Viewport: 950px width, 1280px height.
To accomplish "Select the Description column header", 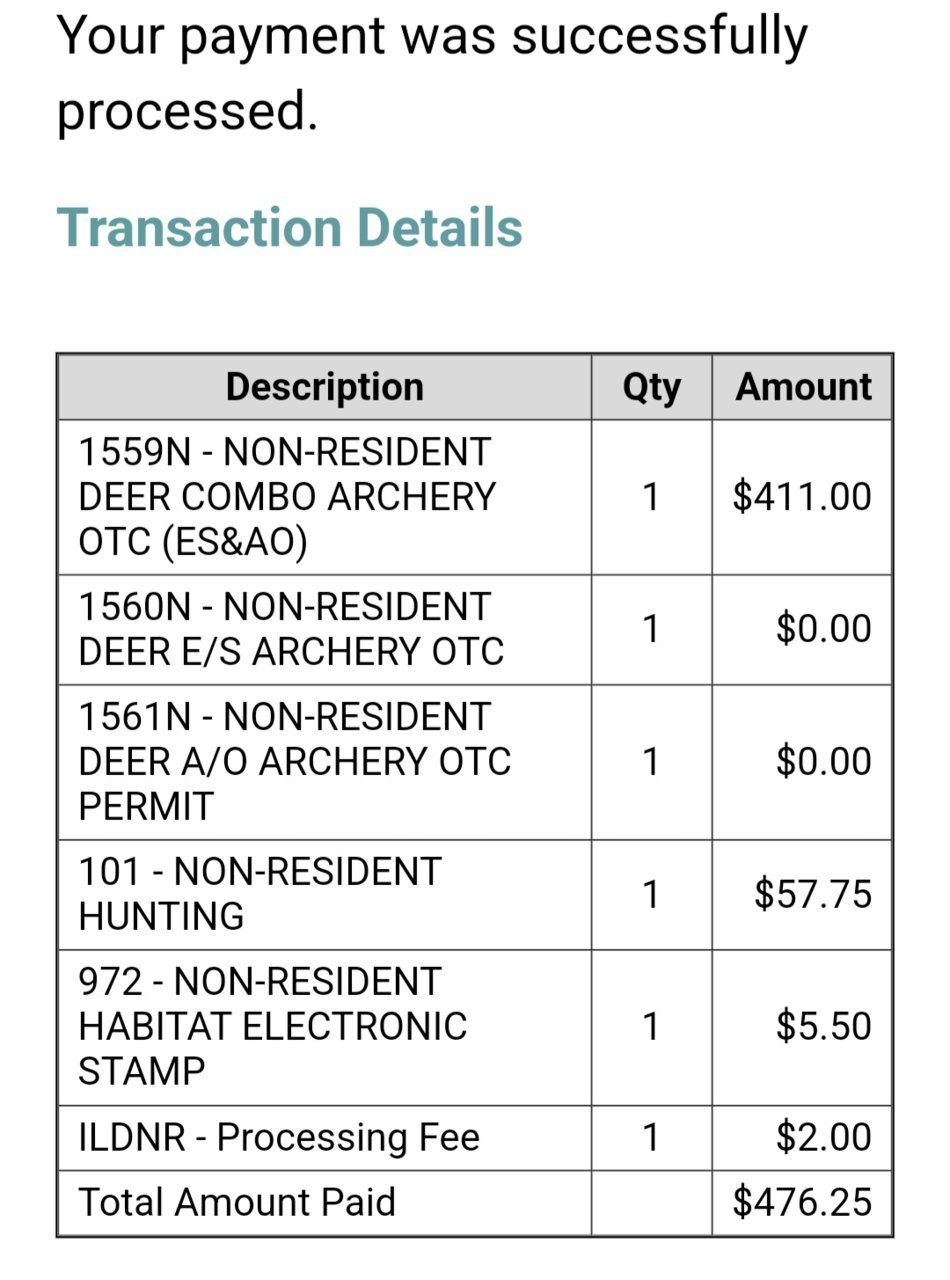I will (x=324, y=387).
